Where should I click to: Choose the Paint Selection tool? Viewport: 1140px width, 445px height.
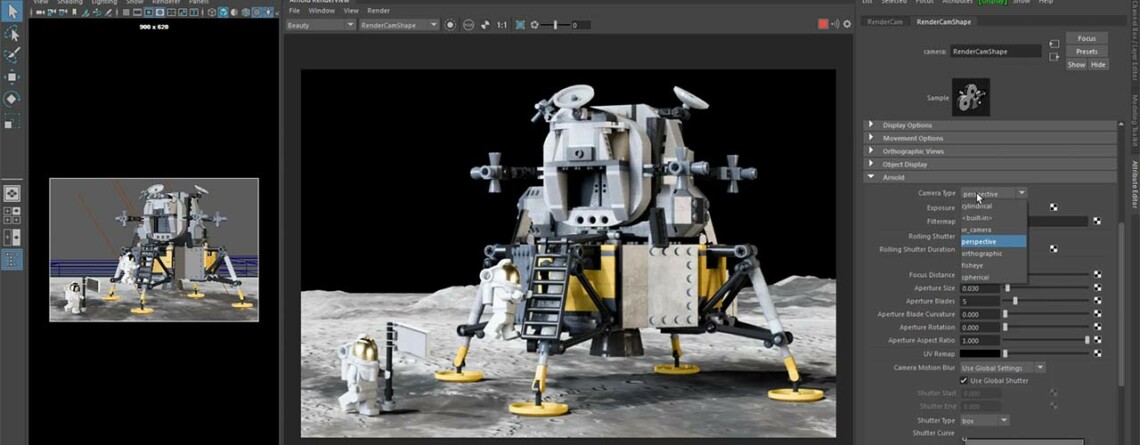click(x=12, y=54)
